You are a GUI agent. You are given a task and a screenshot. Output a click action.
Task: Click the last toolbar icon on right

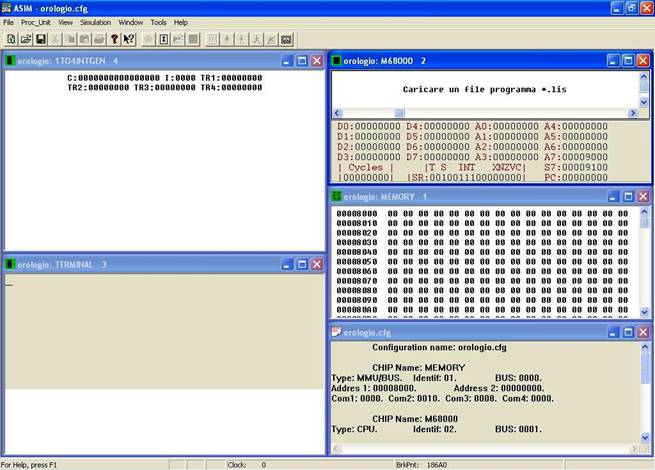(x=286, y=39)
